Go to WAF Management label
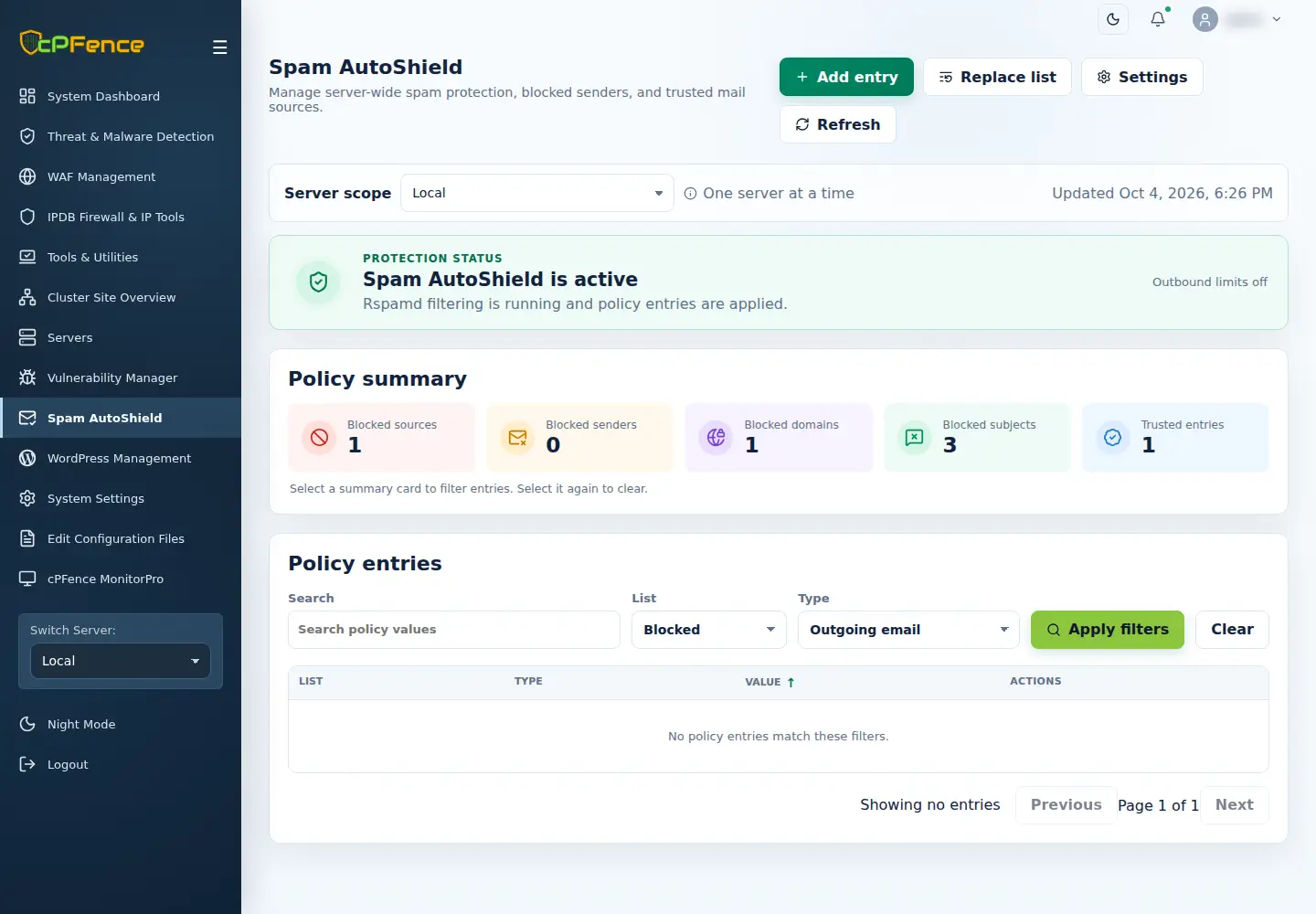1316x914 pixels. click(x=101, y=176)
